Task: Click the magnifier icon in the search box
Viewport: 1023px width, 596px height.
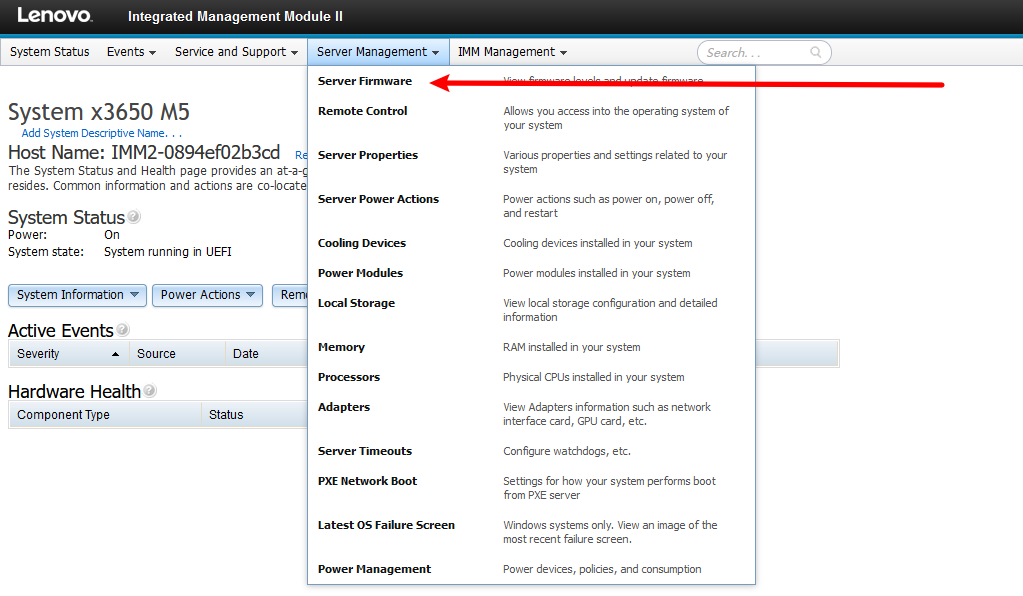Action: (816, 53)
